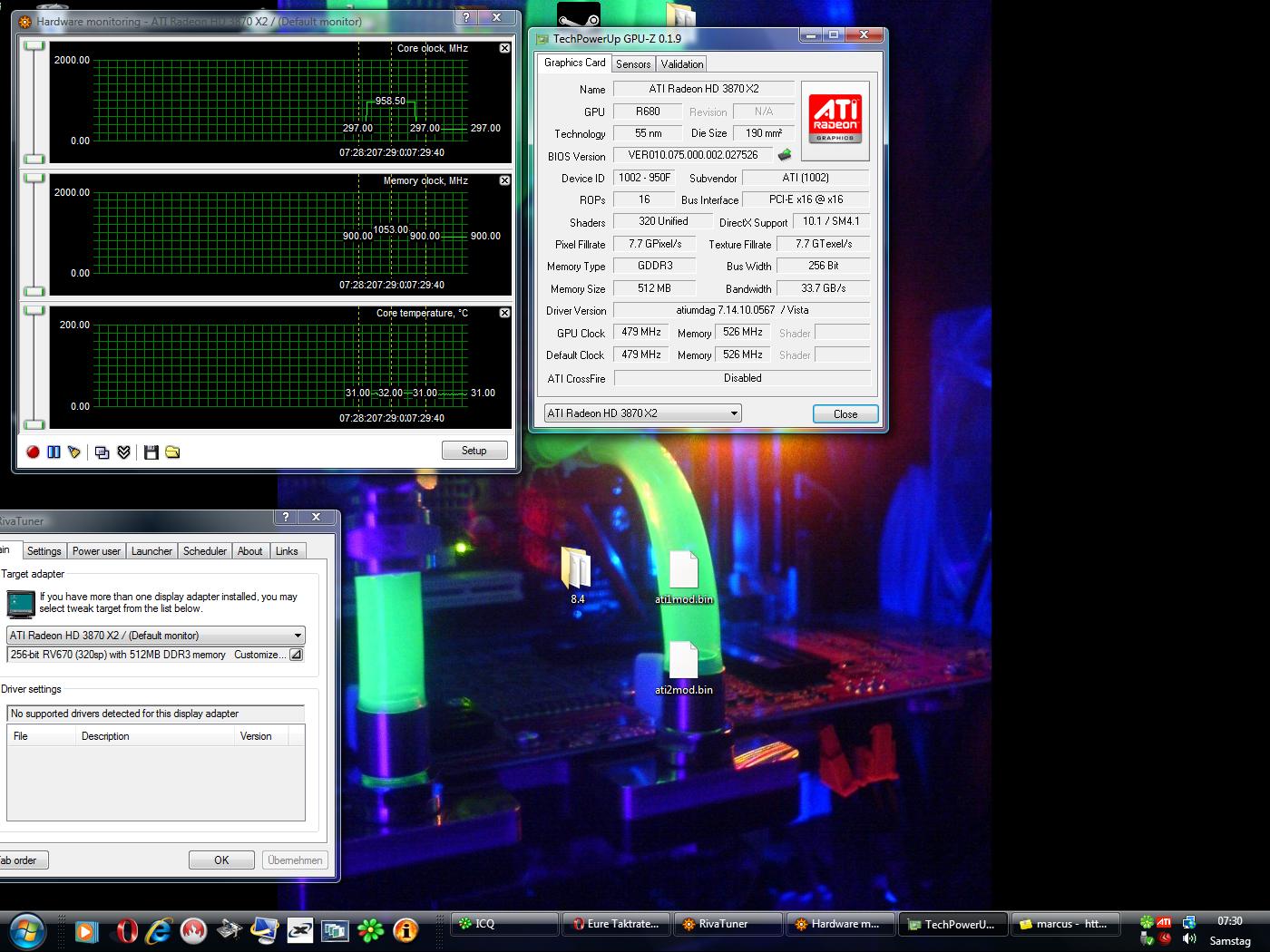Click the Core clock graph top slider handle
1270x952 pixels.
point(34,45)
